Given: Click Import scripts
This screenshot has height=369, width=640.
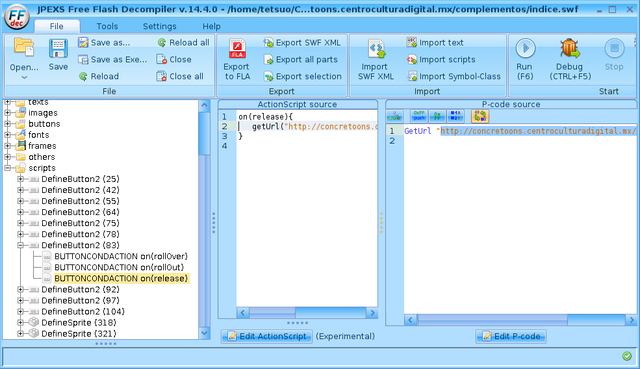Looking at the screenshot, I should 441,60.
